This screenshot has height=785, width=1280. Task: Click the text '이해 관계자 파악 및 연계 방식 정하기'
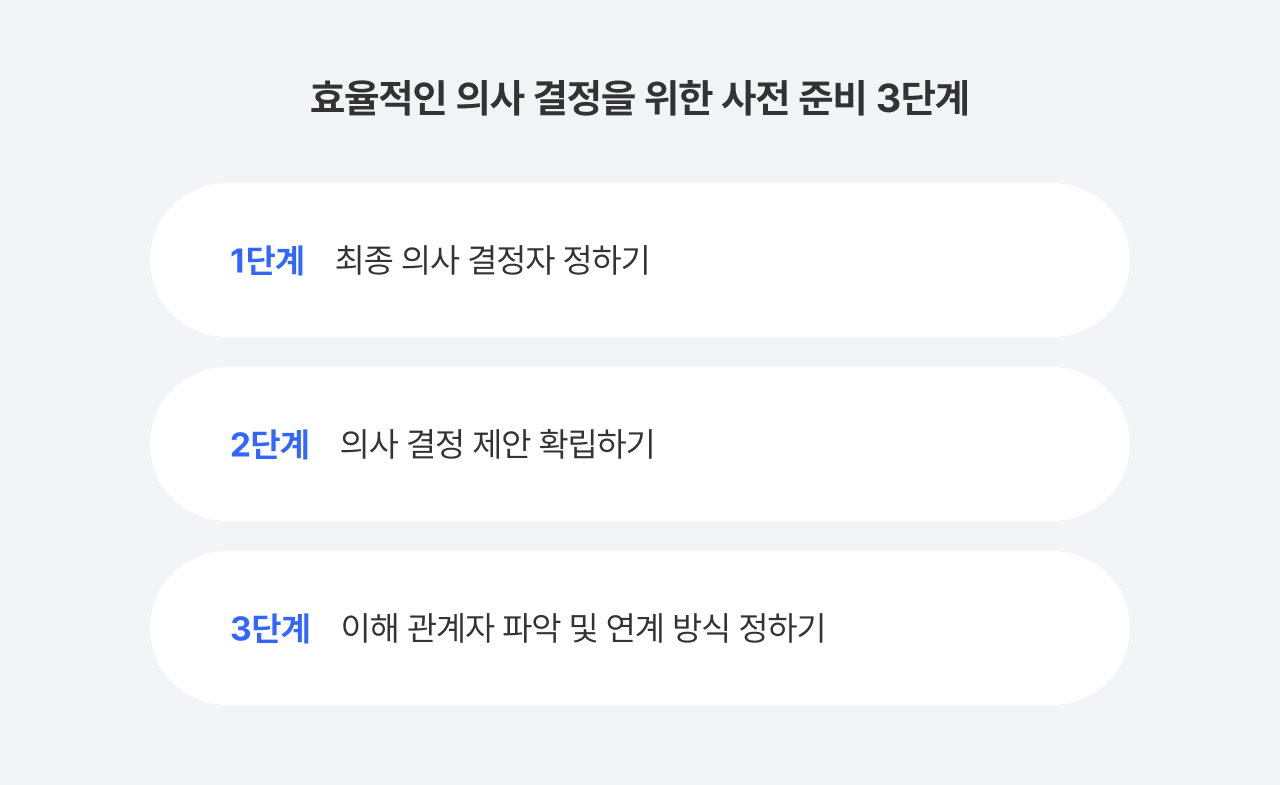(x=583, y=628)
